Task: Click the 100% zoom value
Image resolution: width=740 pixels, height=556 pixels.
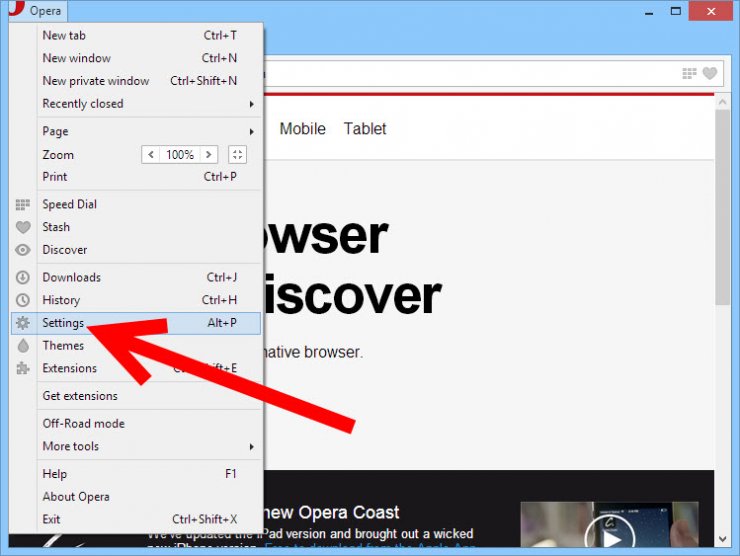Action: coord(180,154)
